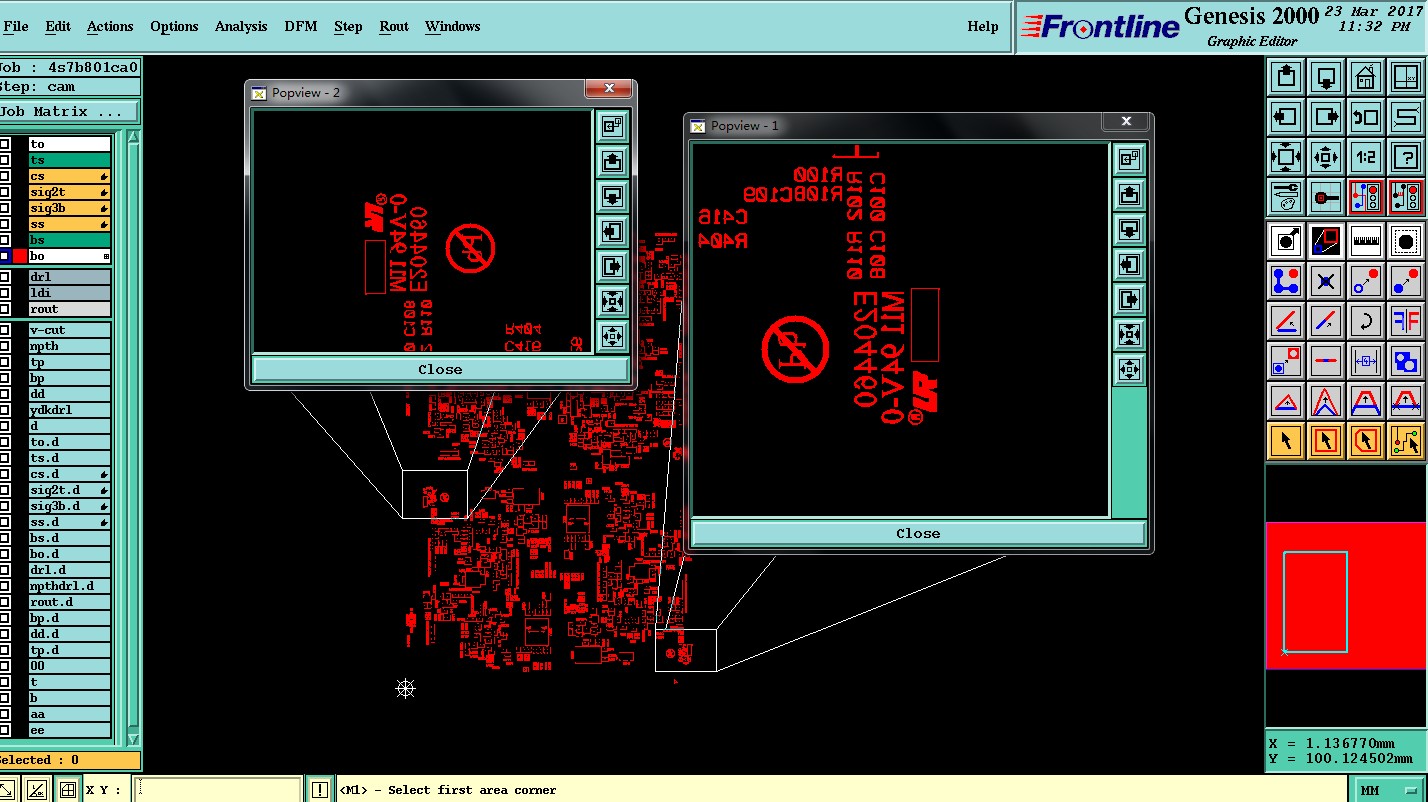Click the pan-all-directions arrows icon
Viewport: 1428px width, 802px height.
pos(1325,157)
